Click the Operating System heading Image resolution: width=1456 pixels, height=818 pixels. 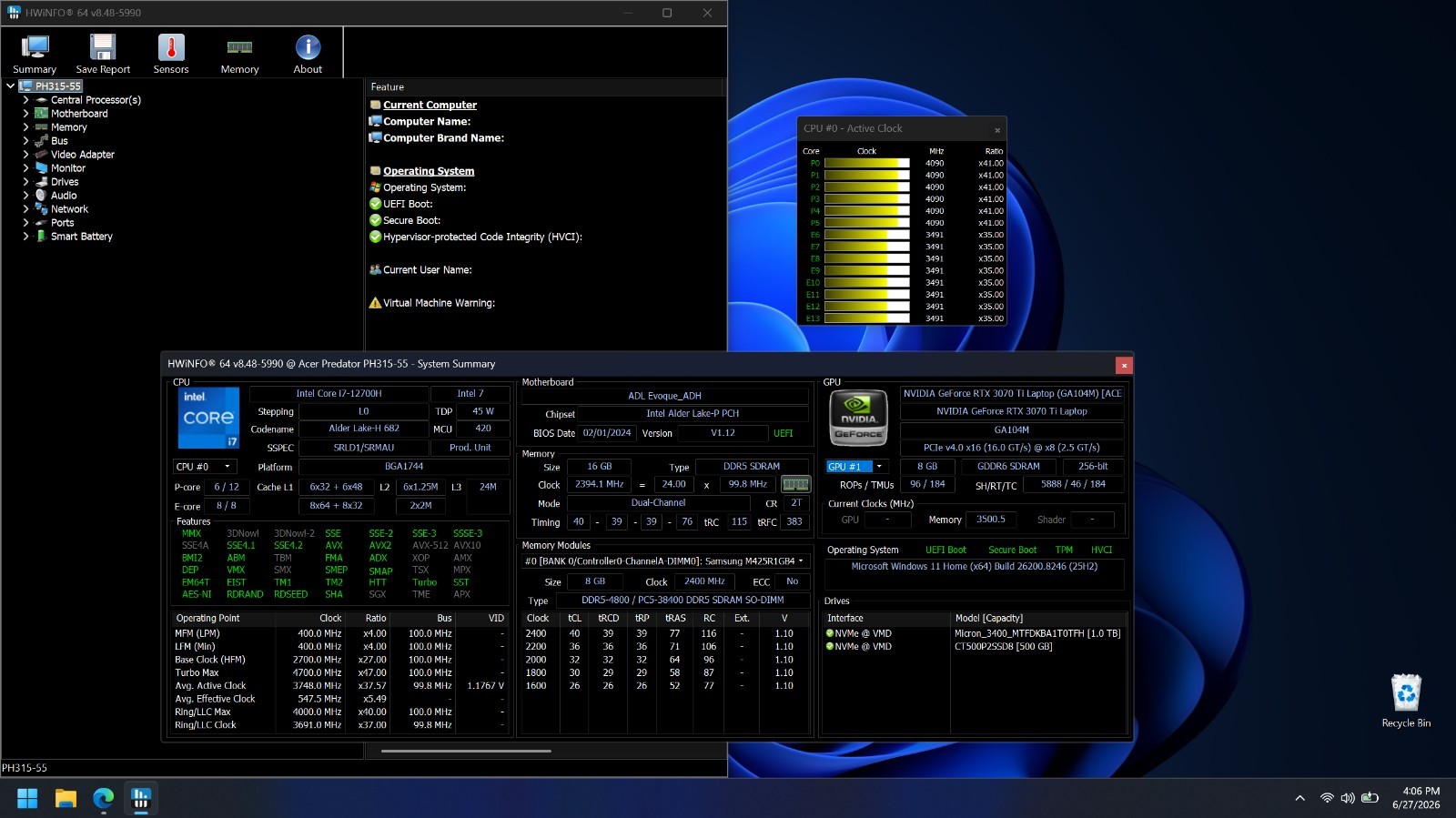tap(429, 171)
